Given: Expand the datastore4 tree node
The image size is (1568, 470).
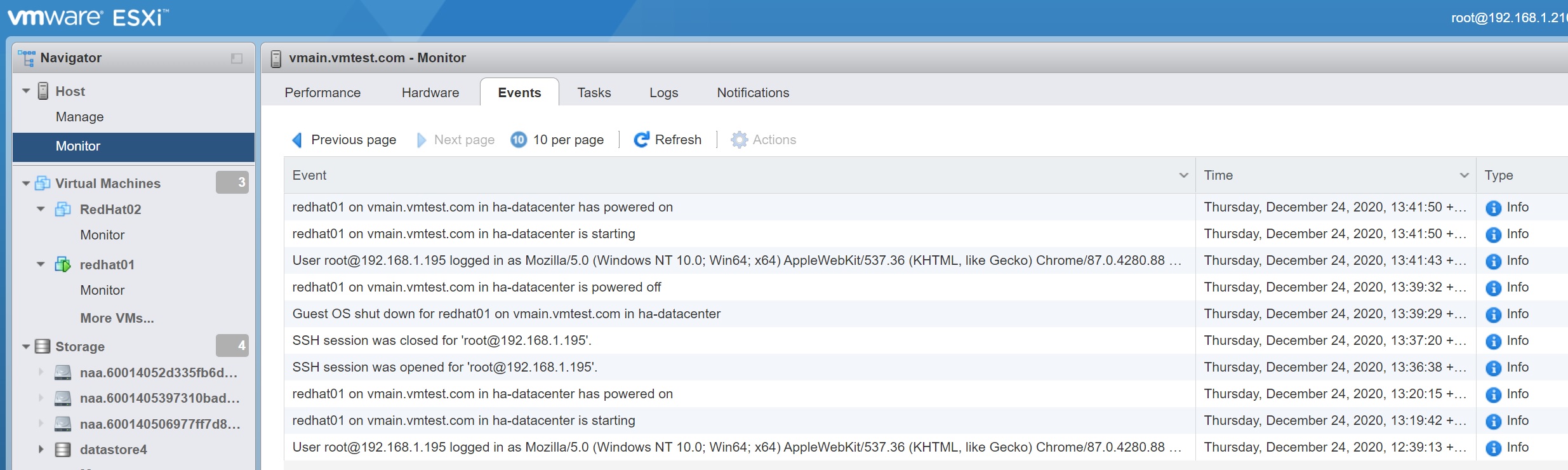Looking at the screenshot, I should pos(41,450).
